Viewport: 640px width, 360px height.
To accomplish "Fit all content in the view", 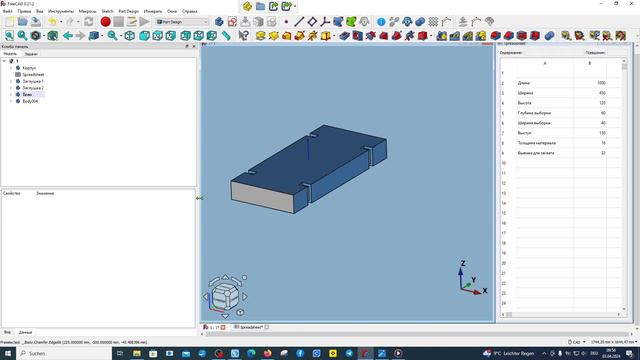I will point(9,36).
